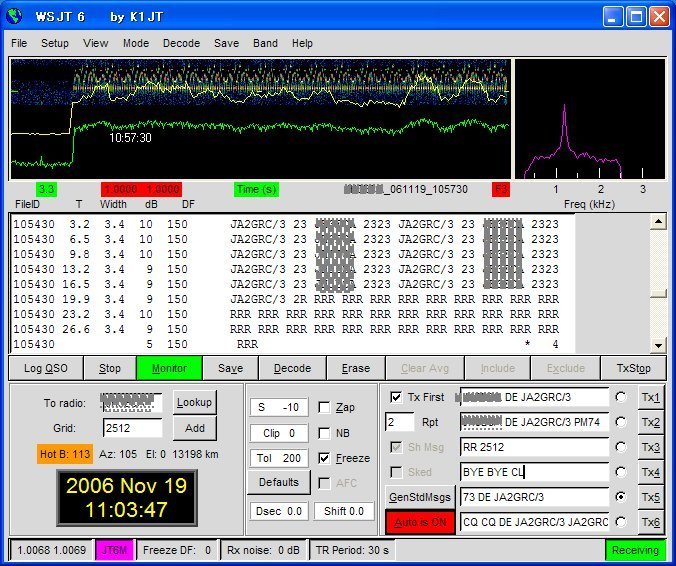Click the decode list scroll up arrow
The width and height of the screenshot is (676, 566).
658,222
